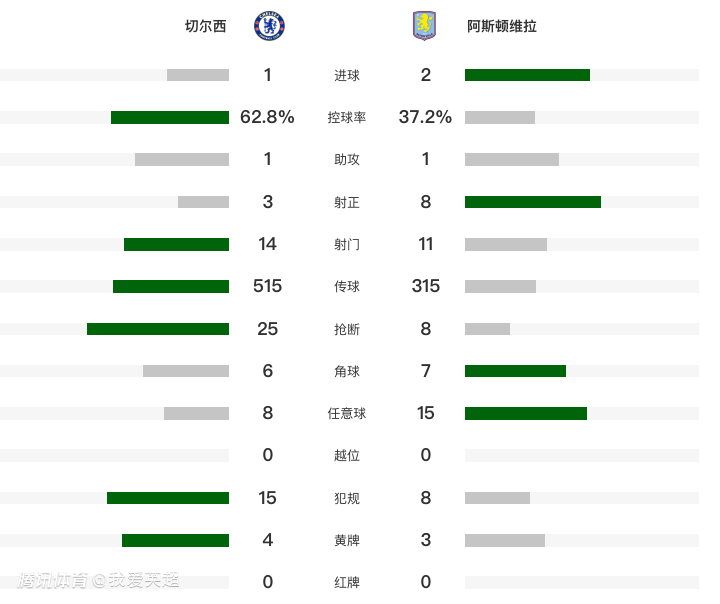Click Aston Villa's 37.2% possession bar
Screen dimensions: 720x604
click(x=500, y=117)
